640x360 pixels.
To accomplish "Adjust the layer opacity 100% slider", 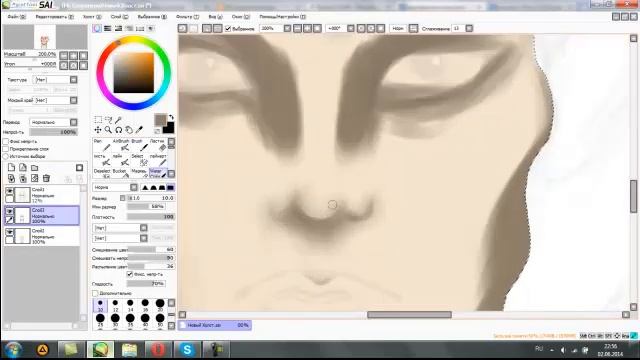I will [53, 132].
